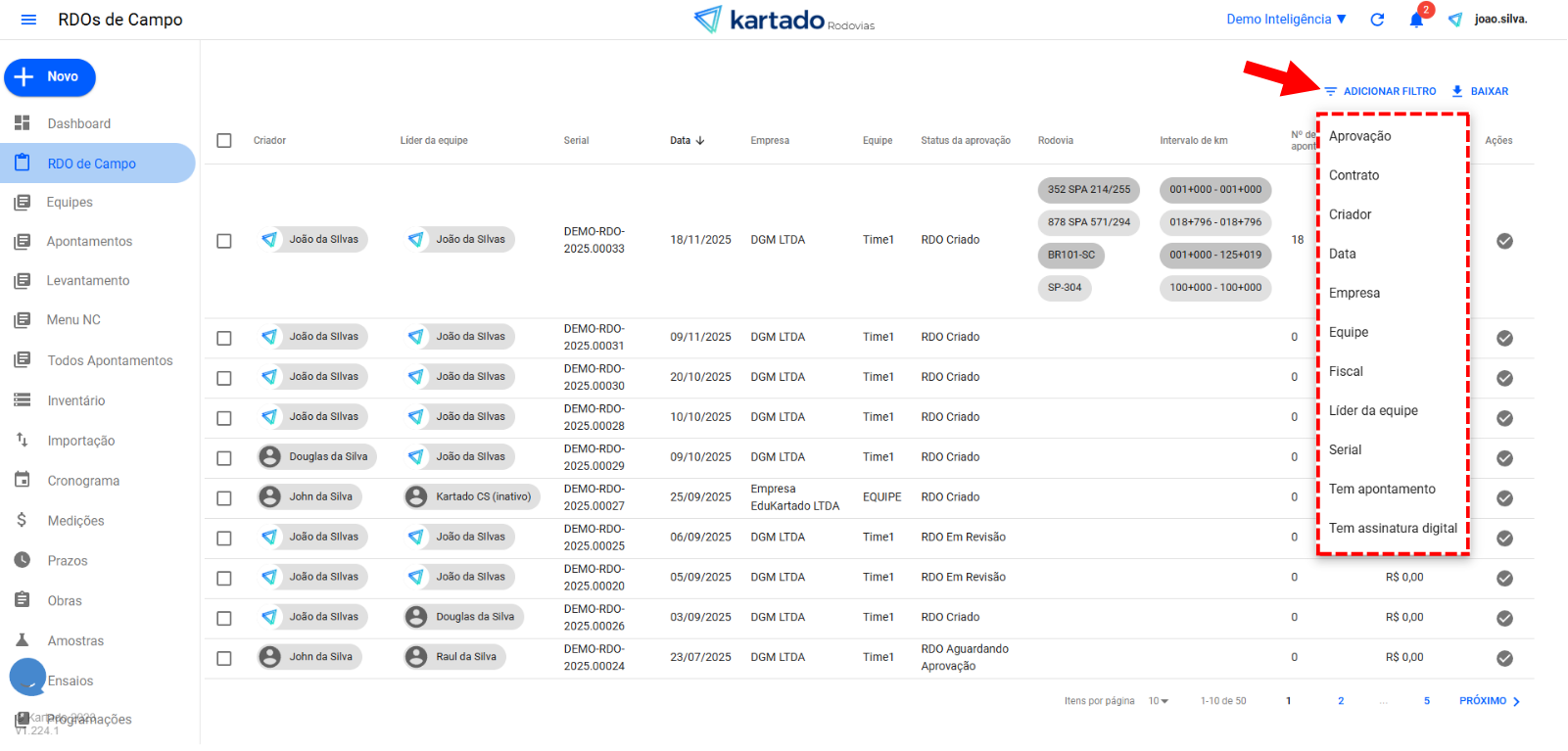Go to page 2 of results
This screenshot has height=751, width=1568.
pos(1341,701)
